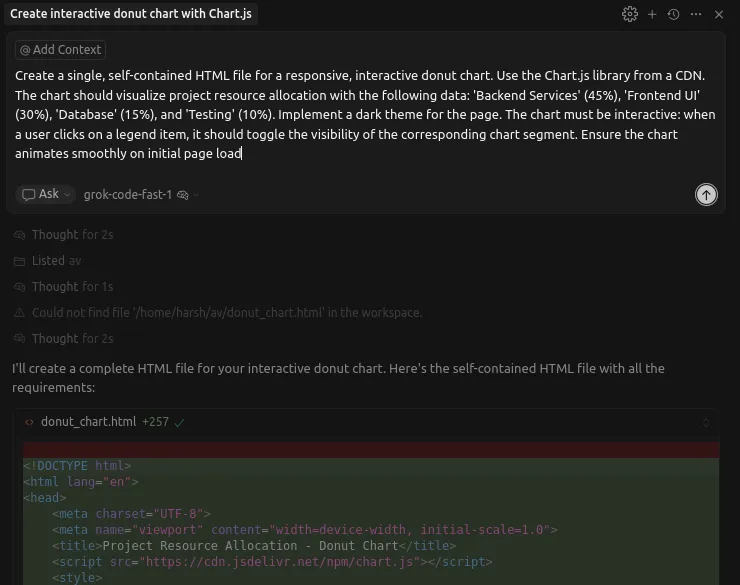Send the prompt with the arrow button
Screen dimensions: 740x585
pos(706,194)
